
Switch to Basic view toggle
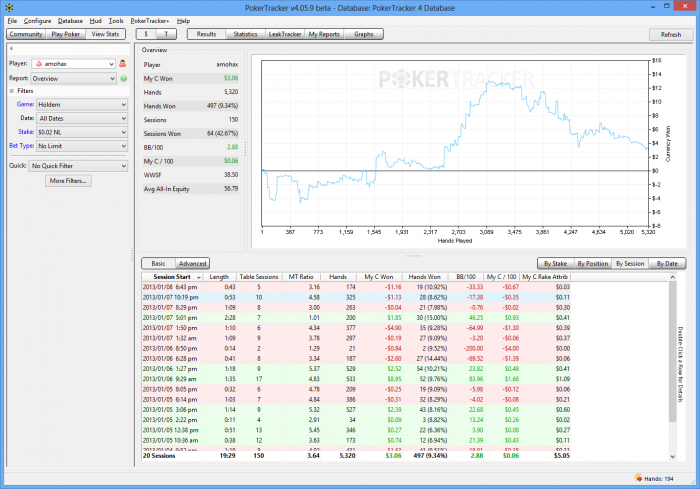tap(158, 263)
